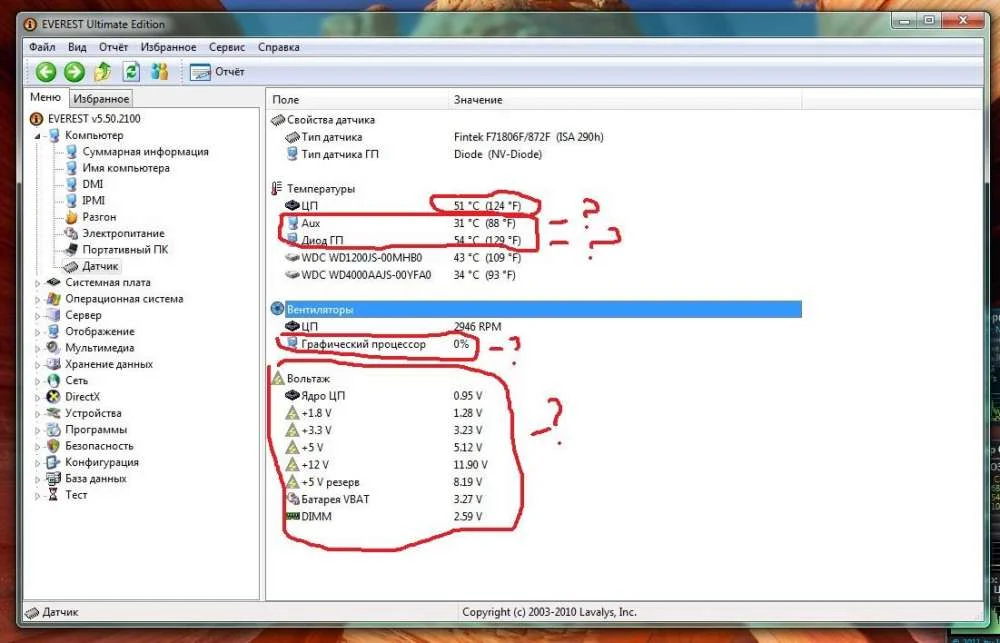1000x643 pixels.
Task: Expand the Сеть node
Action: [38, 381]
